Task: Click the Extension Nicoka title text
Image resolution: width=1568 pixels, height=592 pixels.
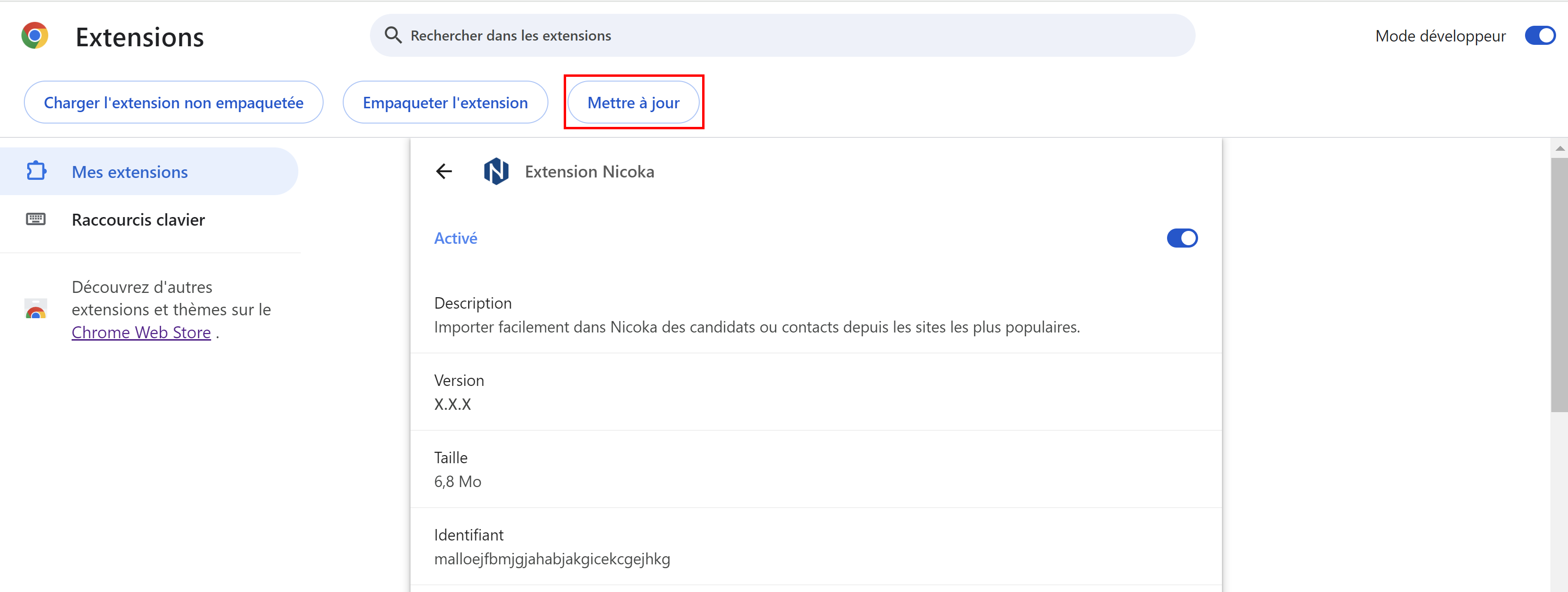Action: point(589,172)
